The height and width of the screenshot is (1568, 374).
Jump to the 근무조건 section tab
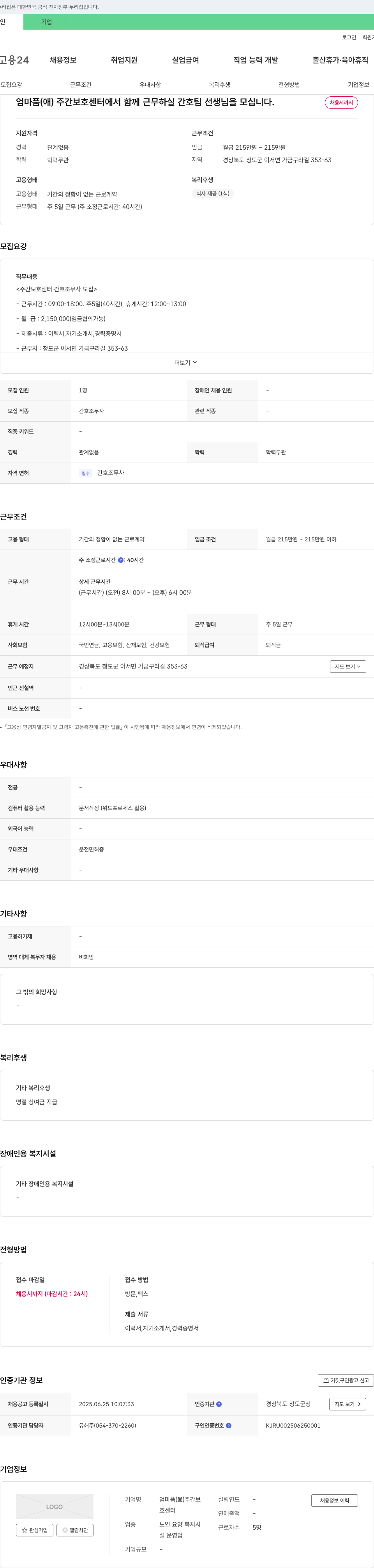(x=80, y=85)
